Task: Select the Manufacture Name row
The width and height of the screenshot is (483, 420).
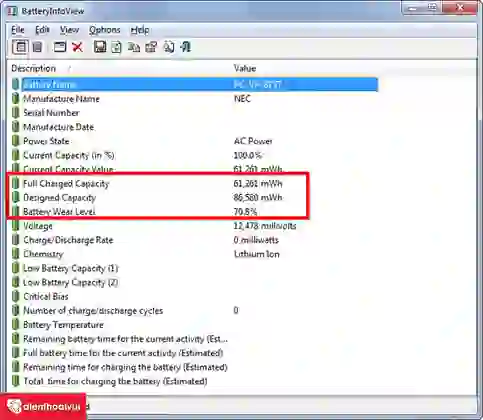Action: tap(194, 99)
